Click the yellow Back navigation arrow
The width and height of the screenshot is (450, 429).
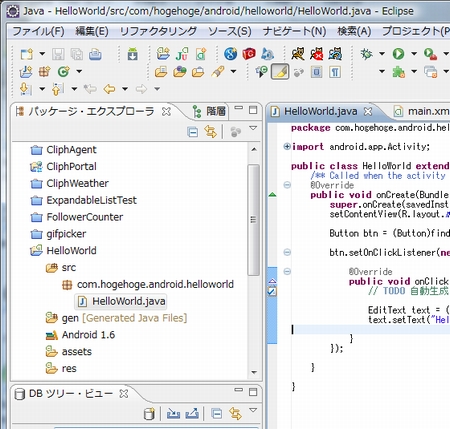pos(109,89)
